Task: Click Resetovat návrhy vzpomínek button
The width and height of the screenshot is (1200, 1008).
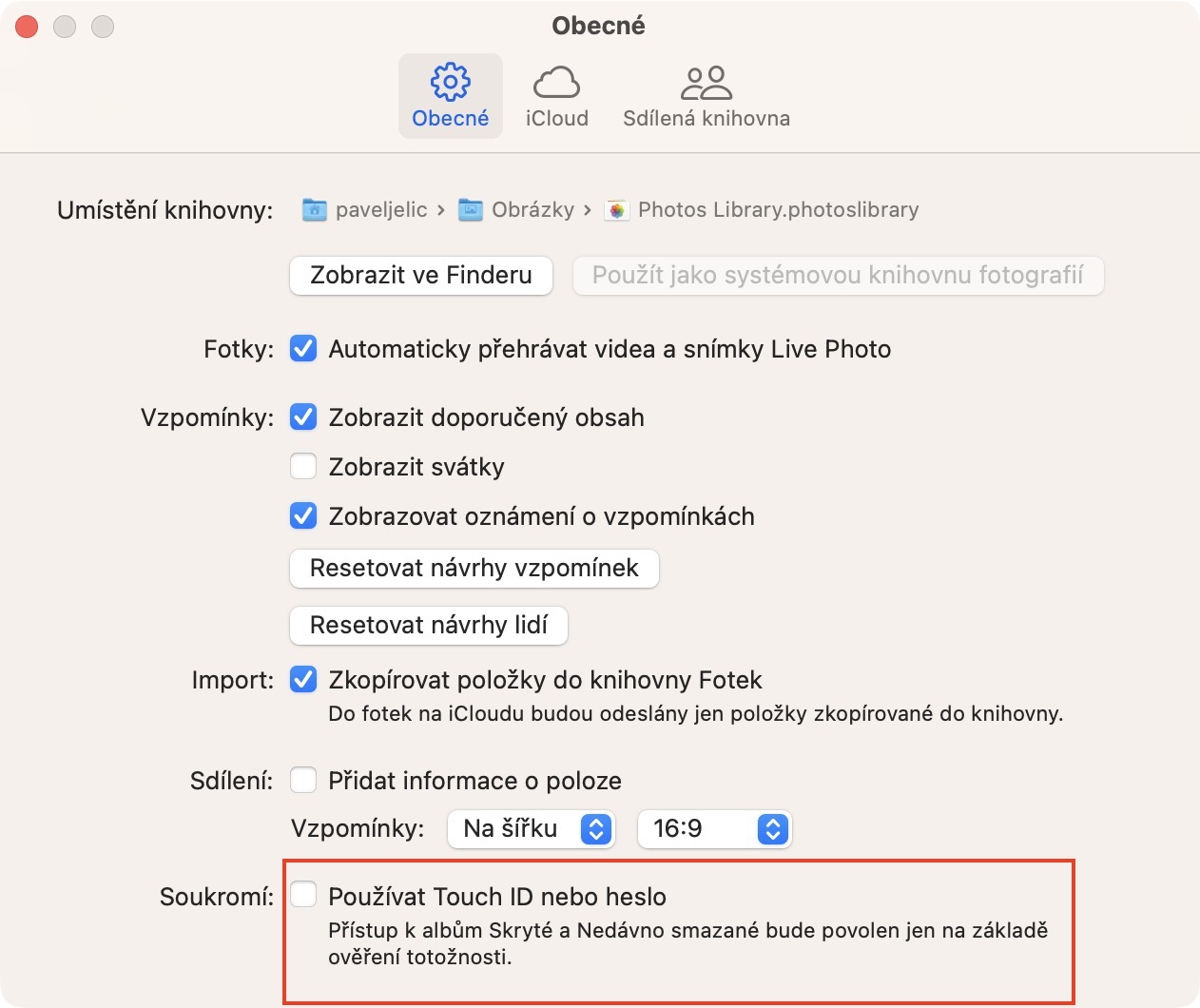Action: click(474, 569)
